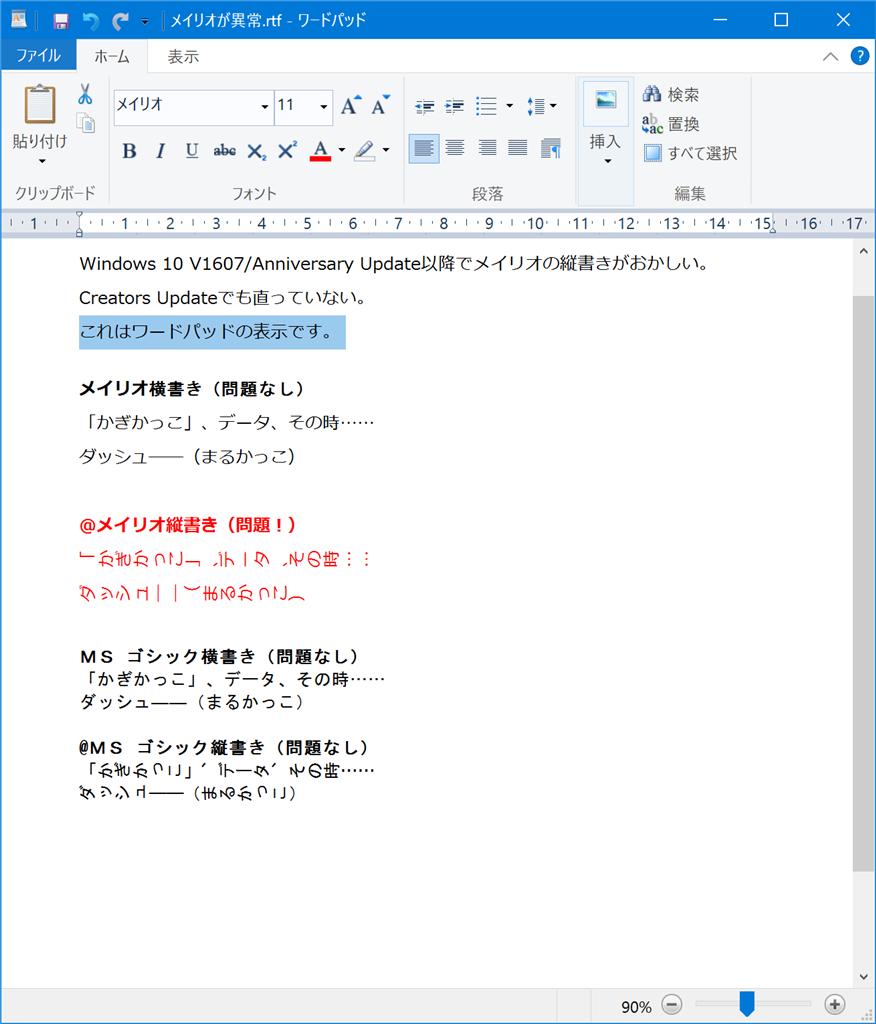
Task: Open the Customize Quick Access Toolbar arrow
Action: tap(145, 22)
